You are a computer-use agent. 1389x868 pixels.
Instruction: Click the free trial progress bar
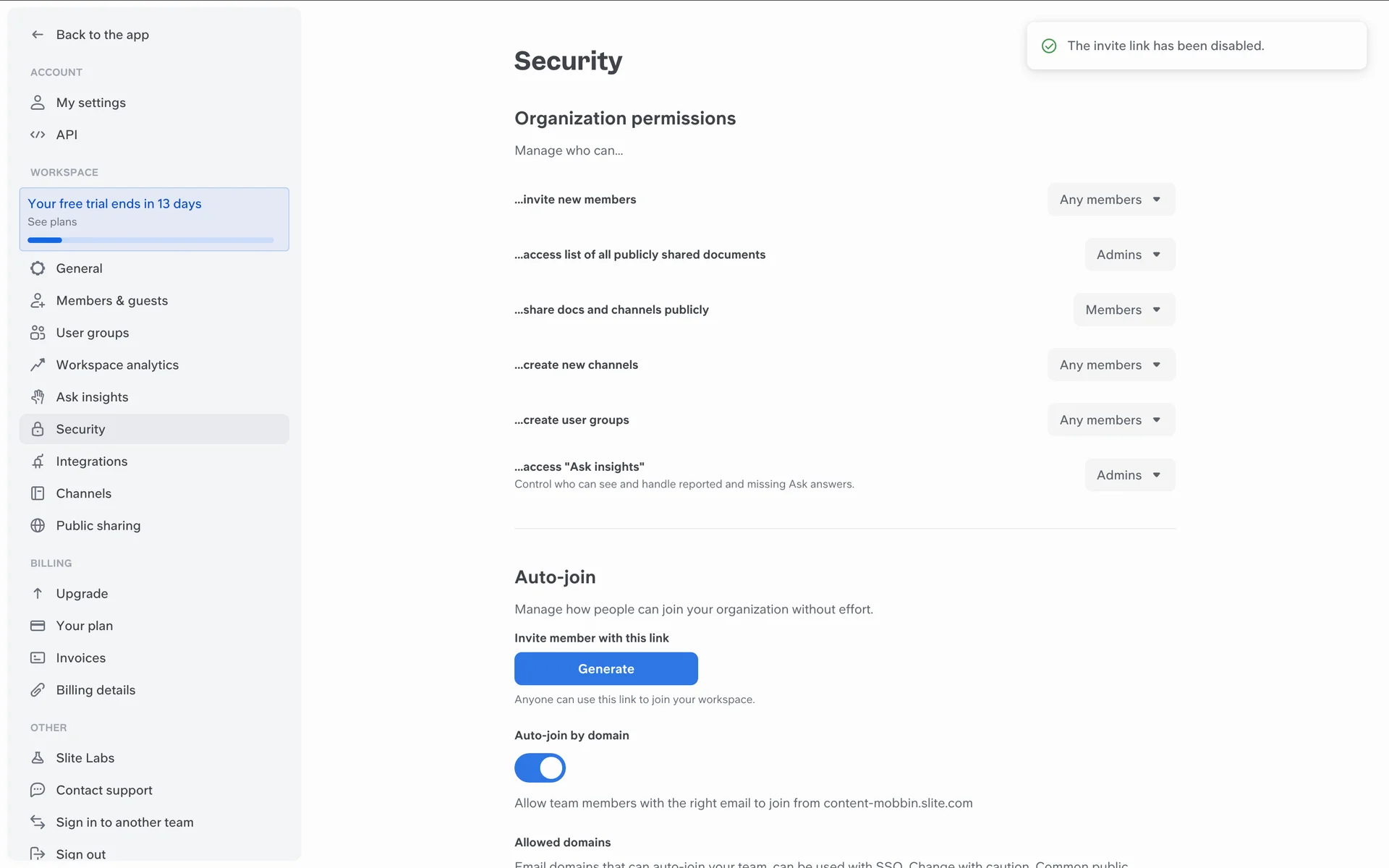[150, 240]
